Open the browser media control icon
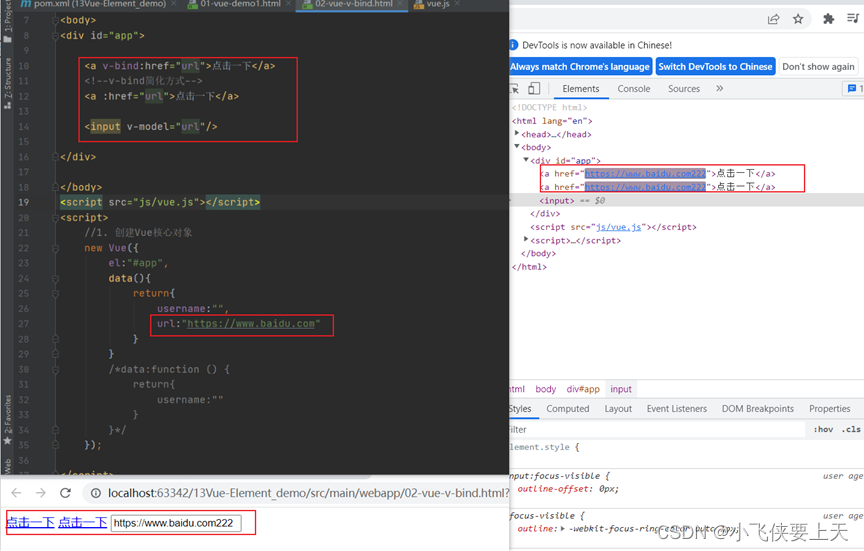The width and height of the screenshot is (864, 551). tap(852, 19)
